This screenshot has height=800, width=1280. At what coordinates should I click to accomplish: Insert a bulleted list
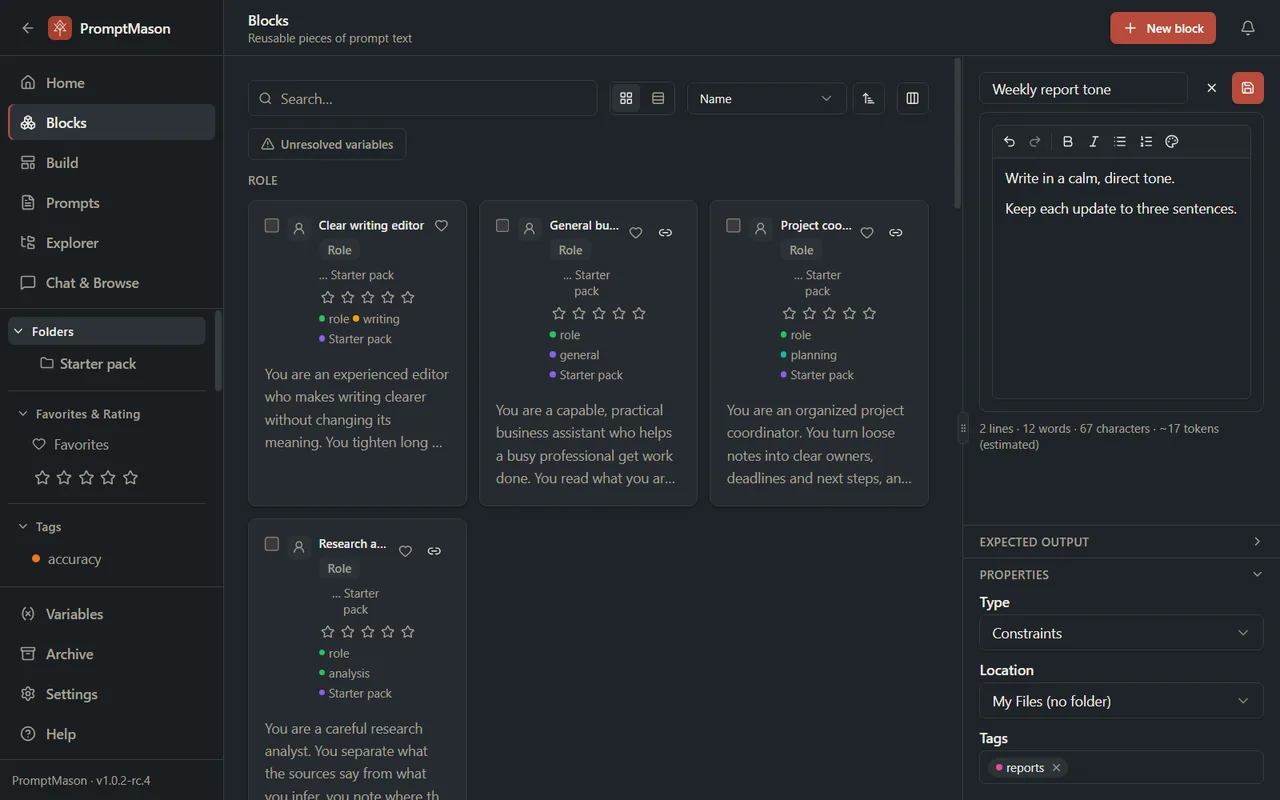pyautogui.click(x=1120, y=142)
